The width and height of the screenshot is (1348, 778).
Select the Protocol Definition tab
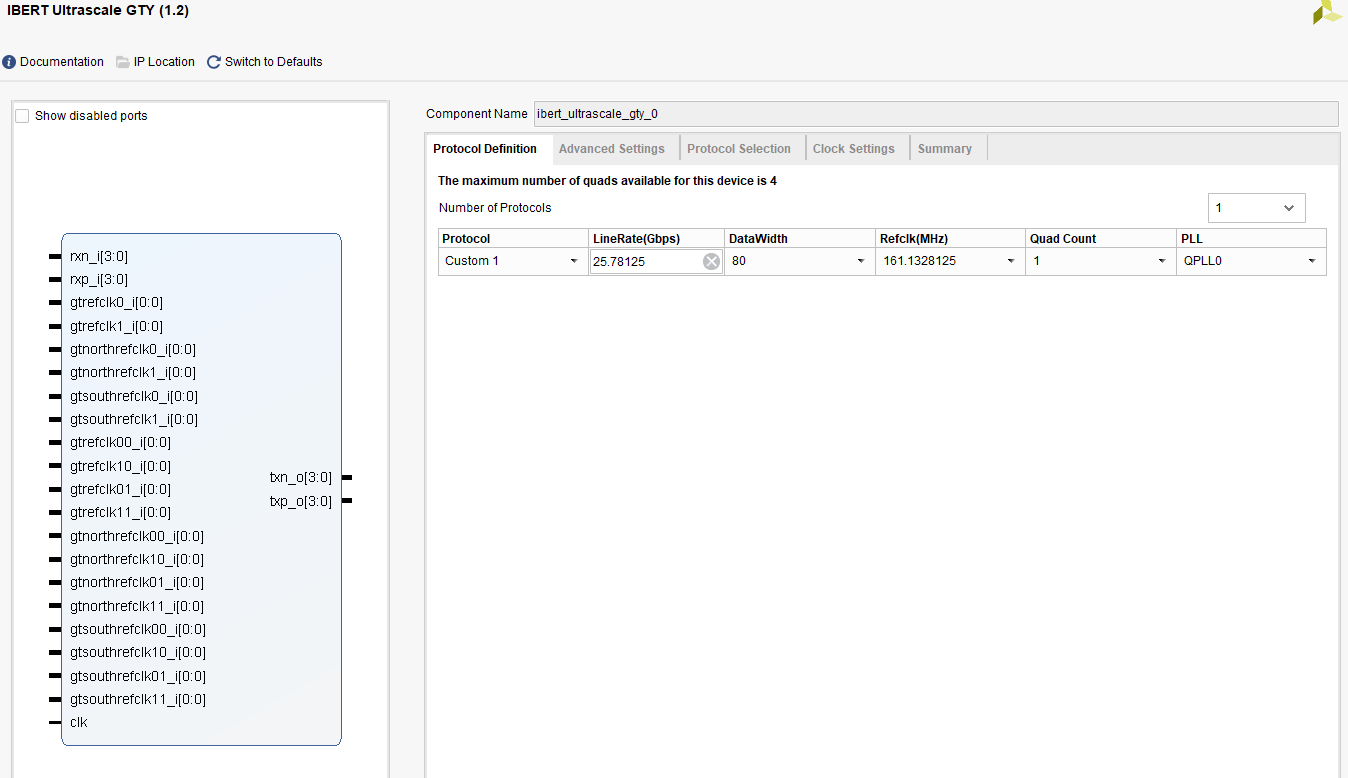tap(485, 149)
